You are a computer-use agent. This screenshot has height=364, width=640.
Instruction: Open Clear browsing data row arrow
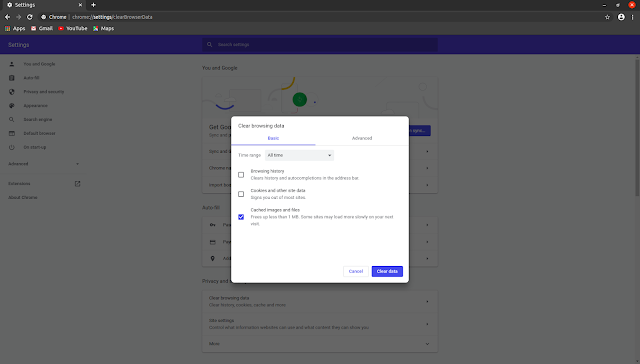[427, 302]
